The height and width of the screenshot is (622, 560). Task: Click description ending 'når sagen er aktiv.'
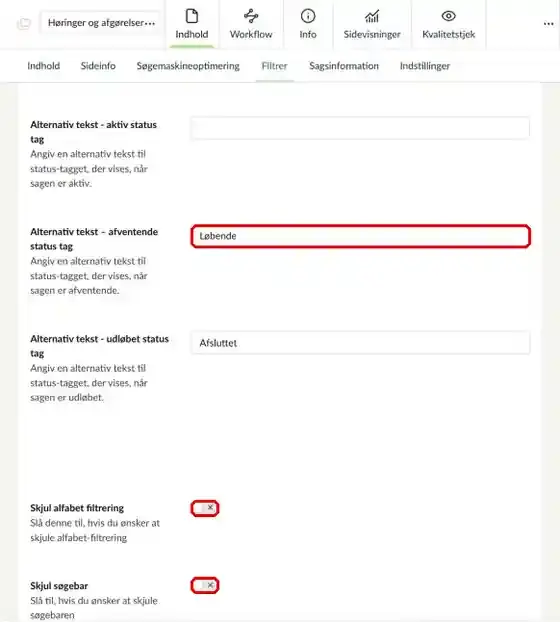point(89,169)
